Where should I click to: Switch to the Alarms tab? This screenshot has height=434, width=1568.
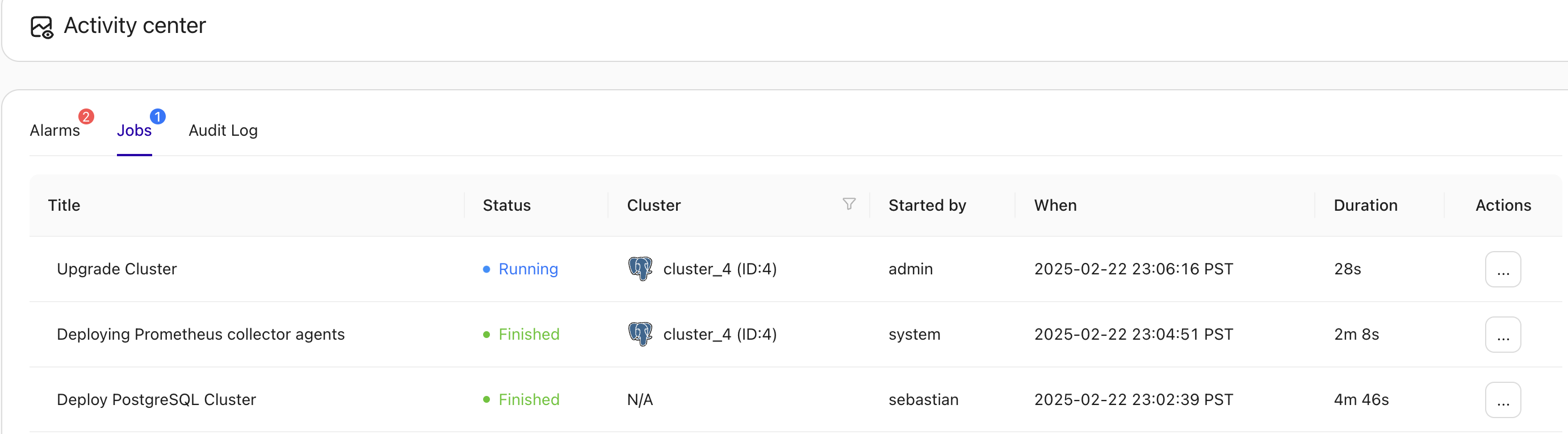pyautogui.click(x=54, y=130)
